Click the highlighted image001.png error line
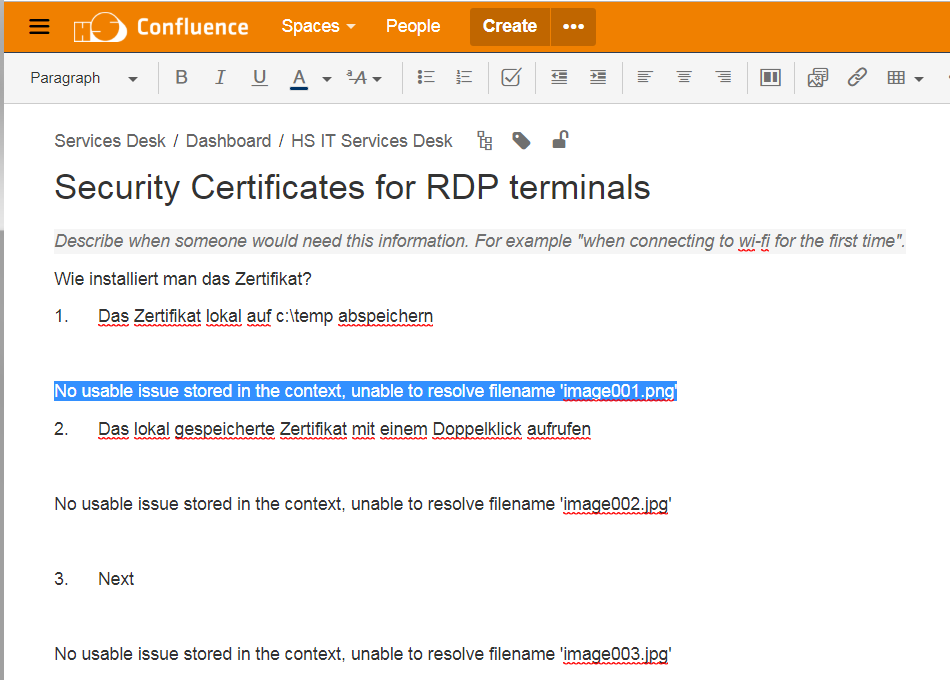The image size is (950, 680). point(365,391)
